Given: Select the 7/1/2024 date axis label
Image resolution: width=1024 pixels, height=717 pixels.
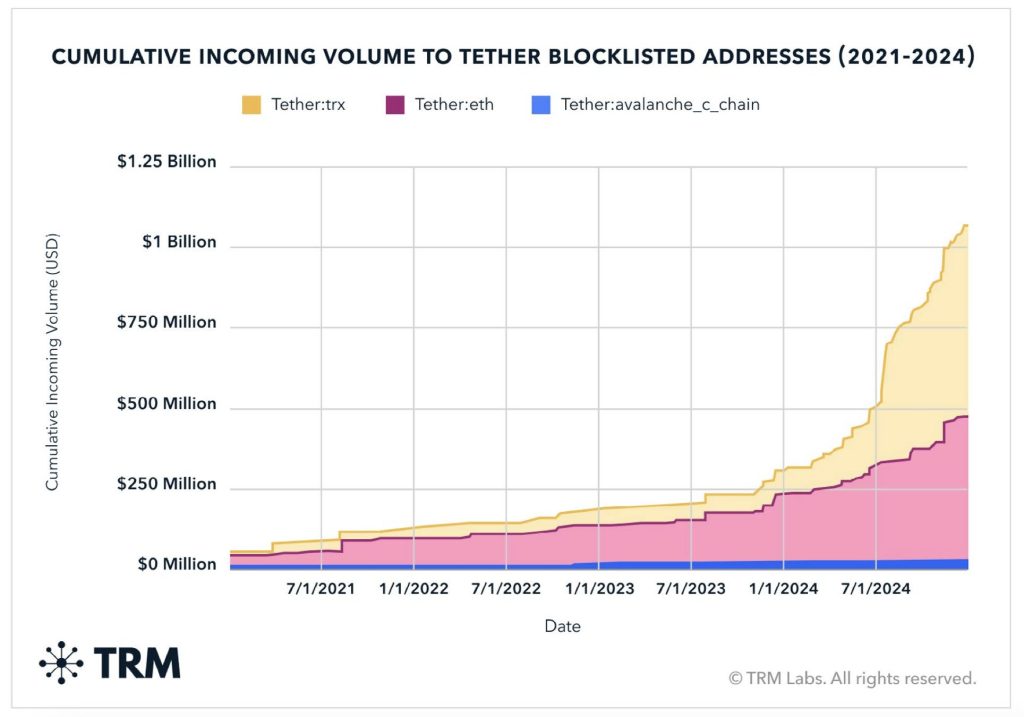Looking at the screenshot, I should tap(876, 588).
